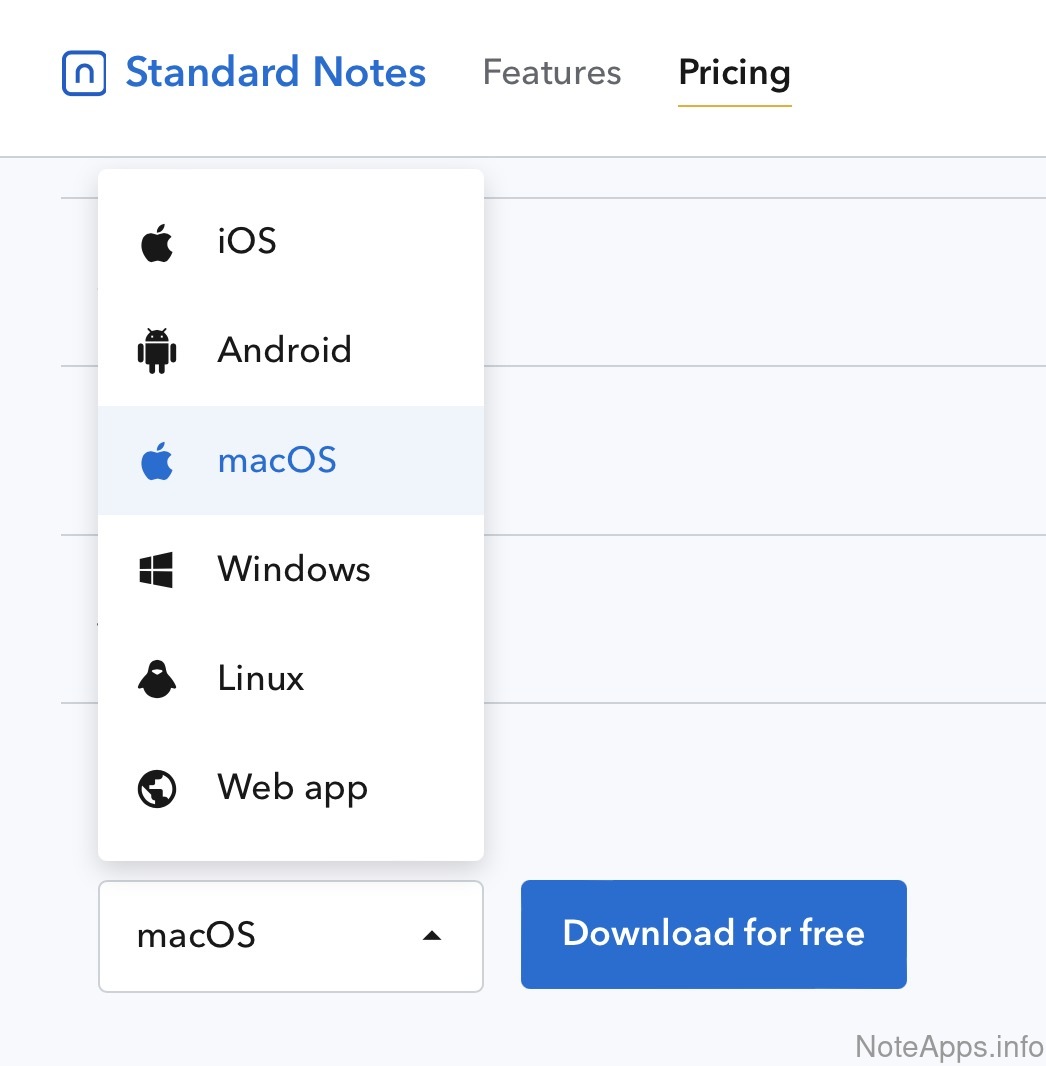Select the Linux text option

coord(261,678)
